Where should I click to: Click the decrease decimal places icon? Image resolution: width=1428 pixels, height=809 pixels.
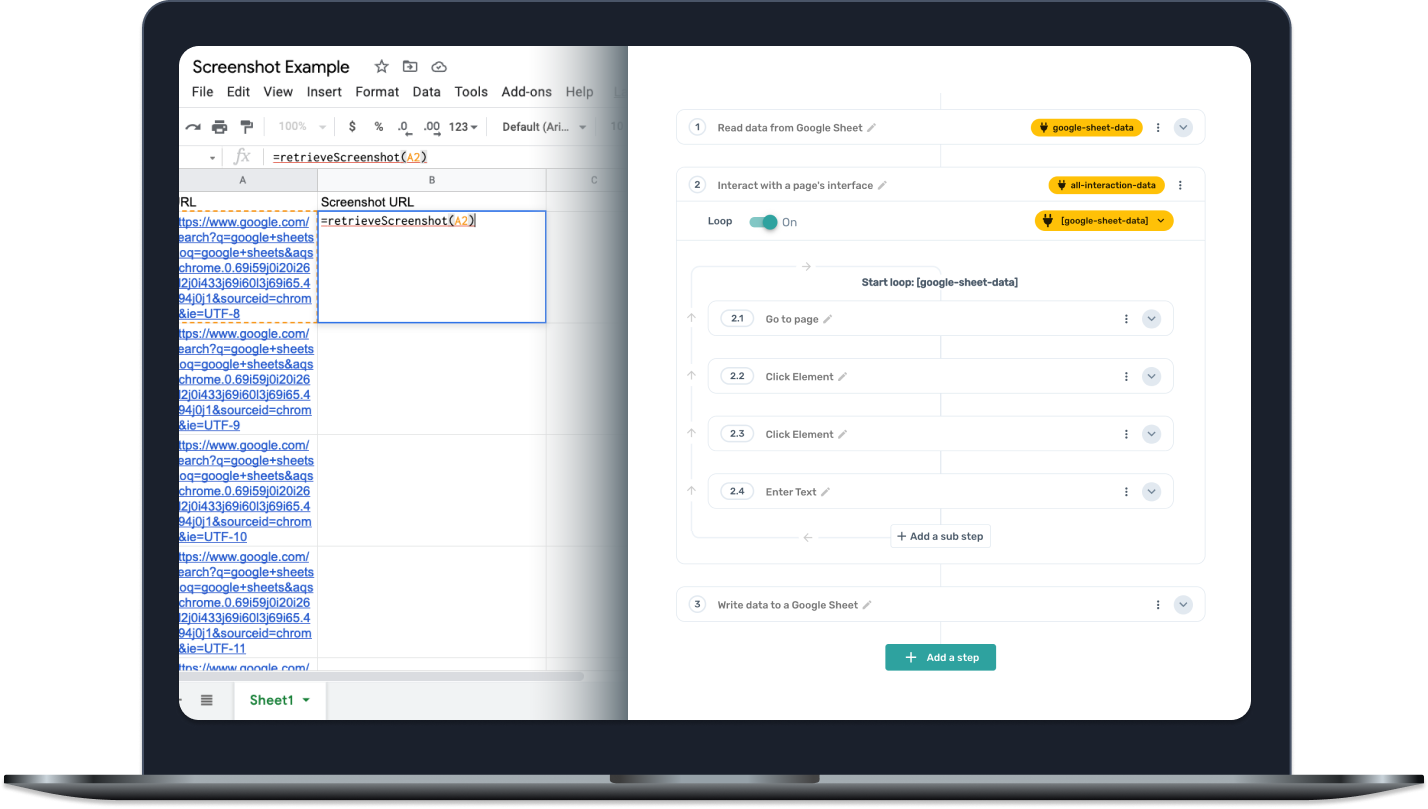click(403, 127)
